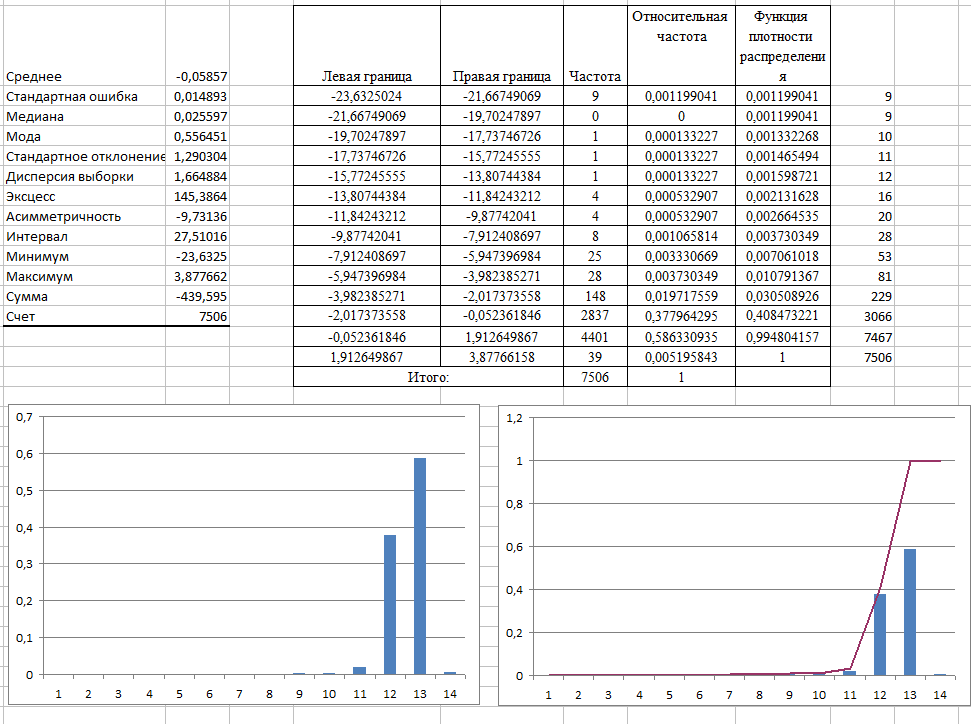
Task: Click the "Счет" label cell
Action: point(21,317)
